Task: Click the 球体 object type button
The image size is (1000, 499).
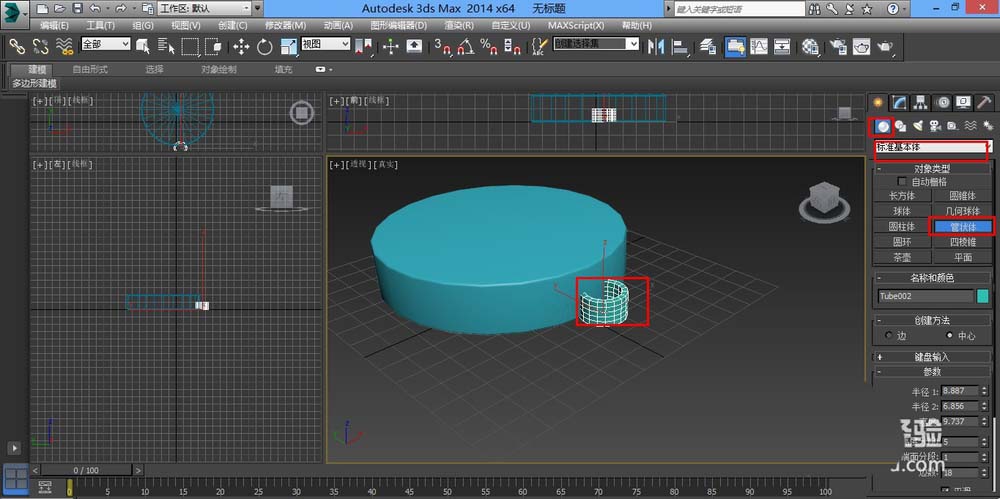Action: [x=902, y=211]
